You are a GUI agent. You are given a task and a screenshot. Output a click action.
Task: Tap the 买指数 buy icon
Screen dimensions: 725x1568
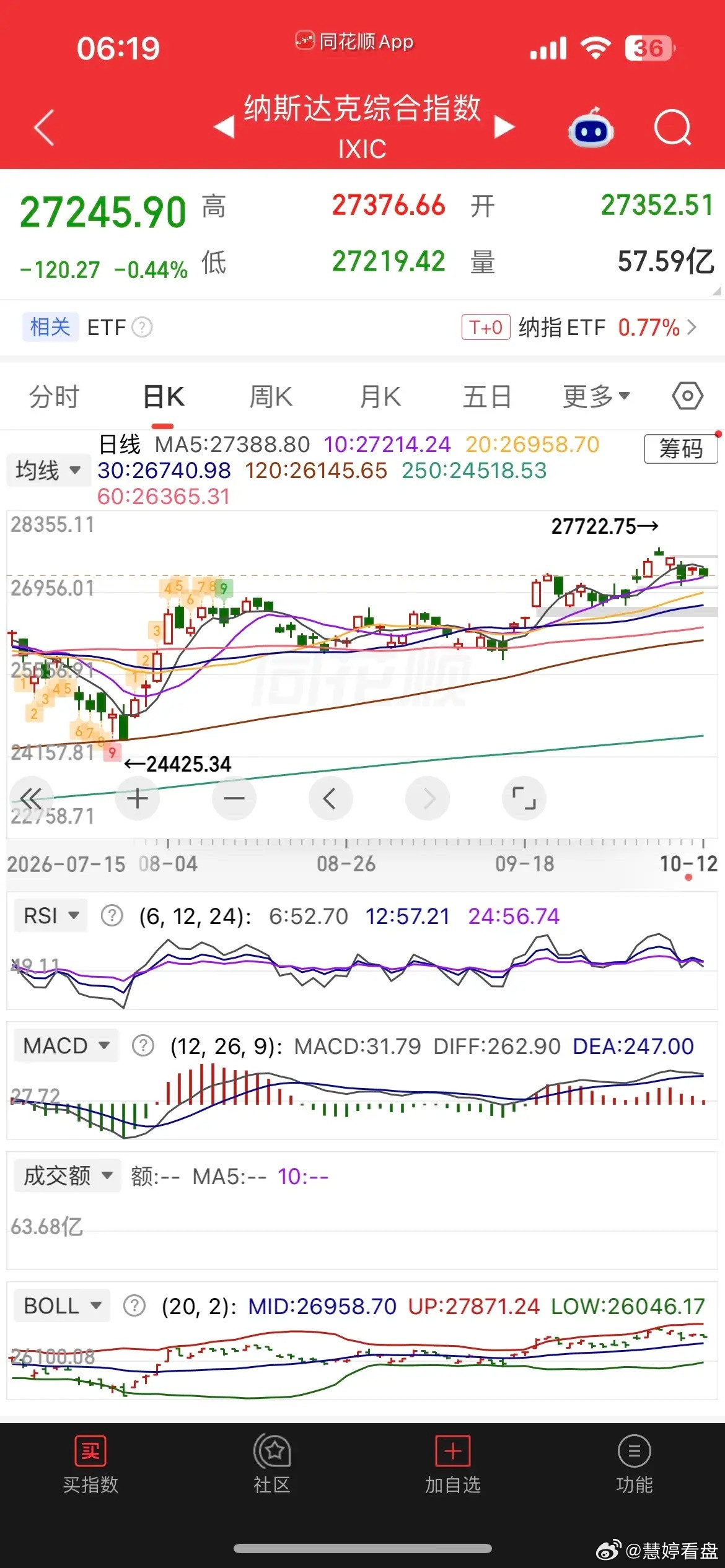tap(90, 1451)
